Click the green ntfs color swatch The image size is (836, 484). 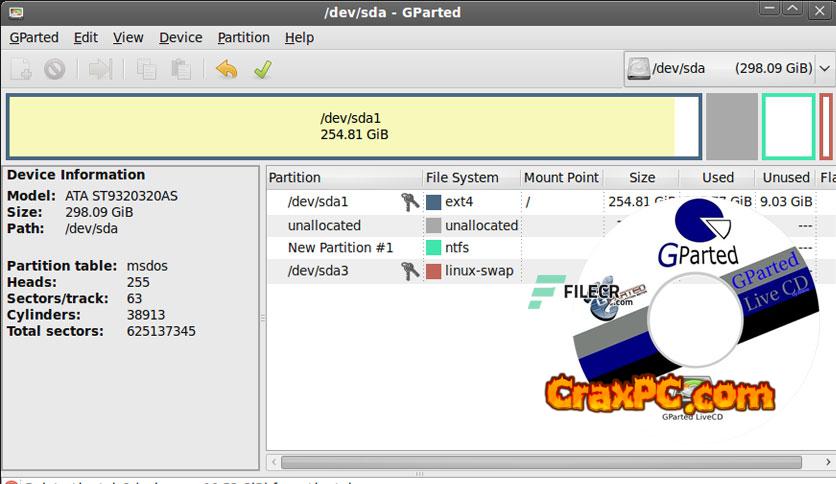click(x=433, y=247)
